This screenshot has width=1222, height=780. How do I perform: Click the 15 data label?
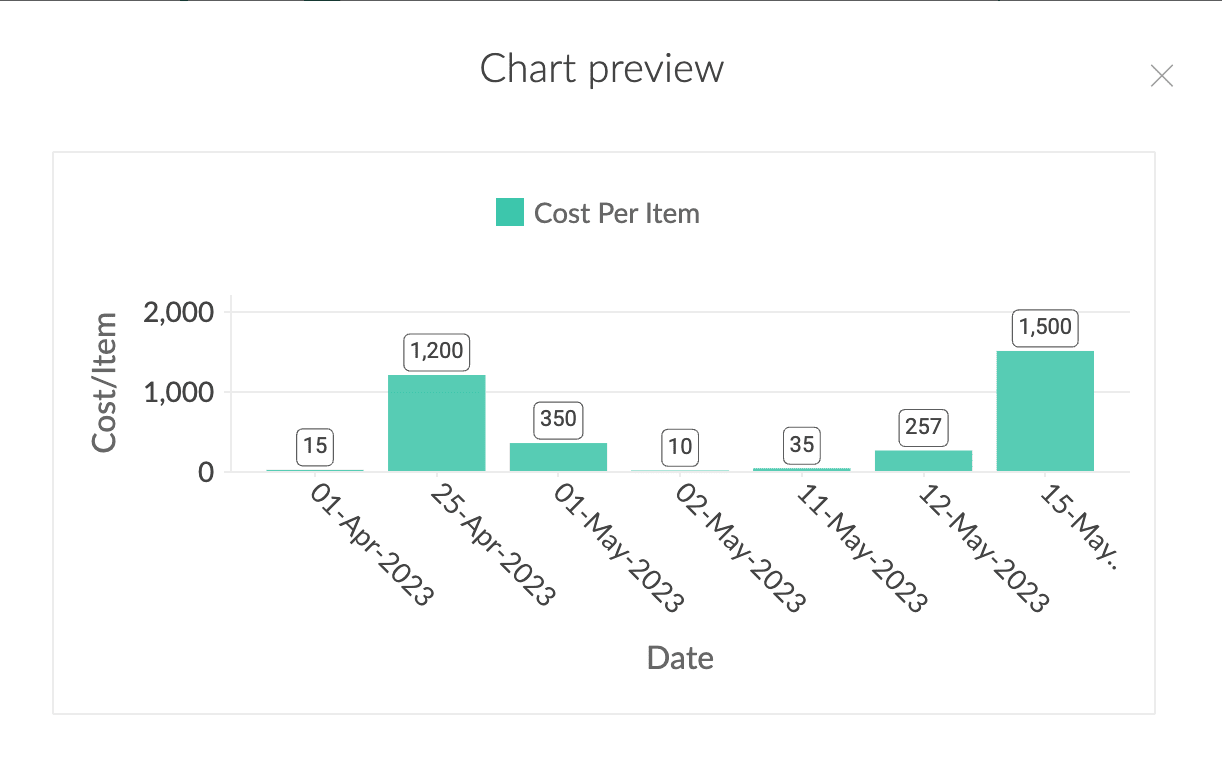click(315, 446)
